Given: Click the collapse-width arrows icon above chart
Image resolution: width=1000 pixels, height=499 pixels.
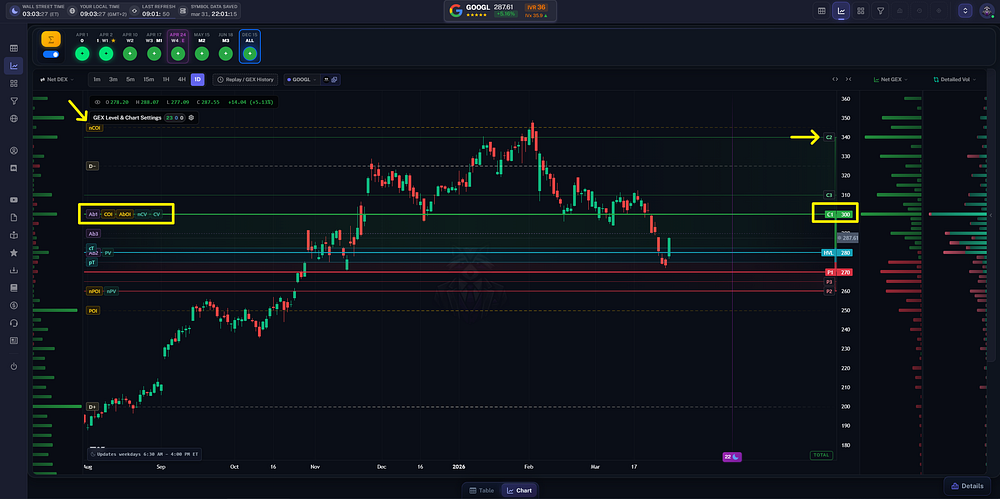Looking at the screenshot, I should click(x=848, y=79).
